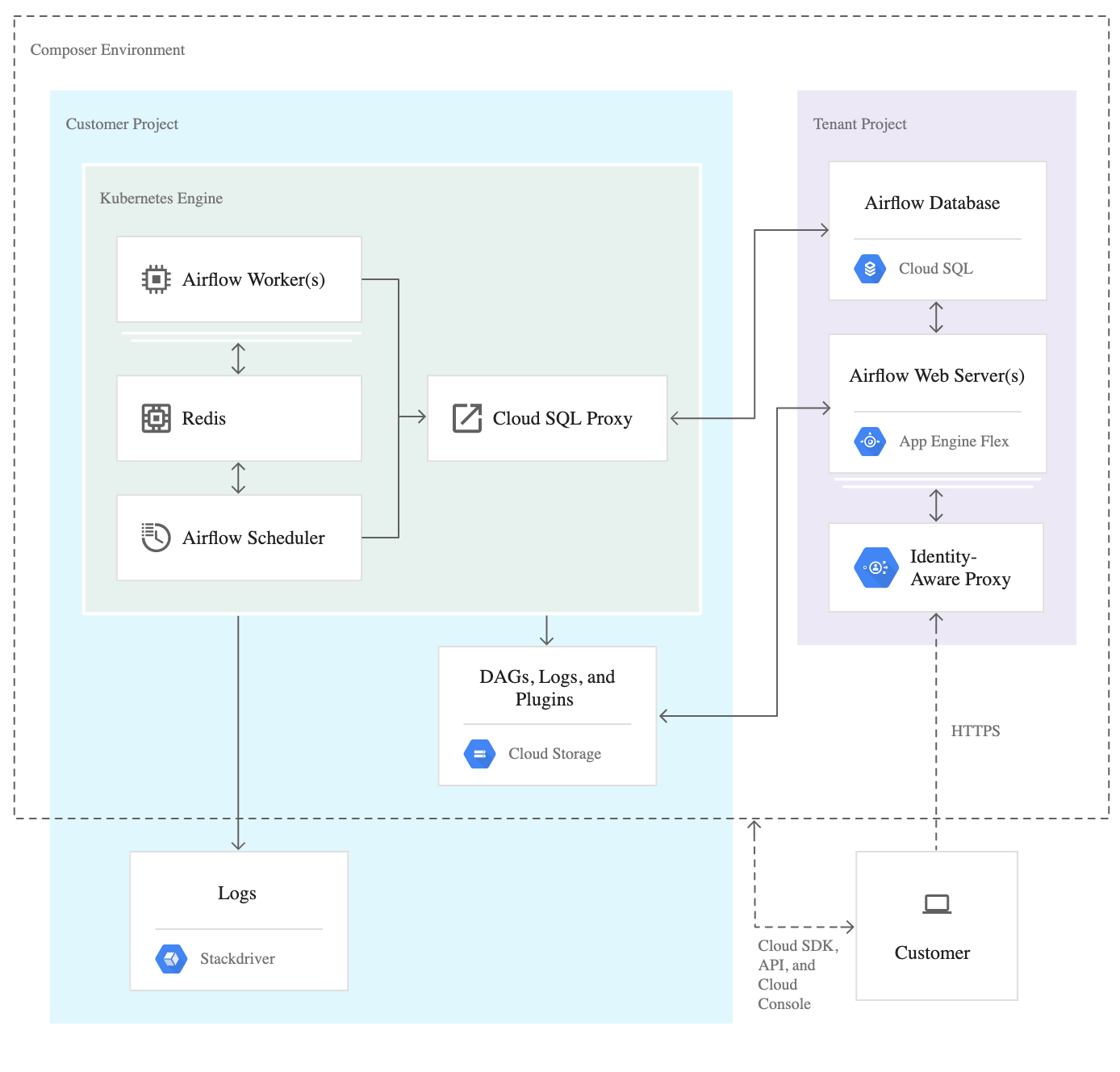Click the Customer laptop icon

point(936,905)
